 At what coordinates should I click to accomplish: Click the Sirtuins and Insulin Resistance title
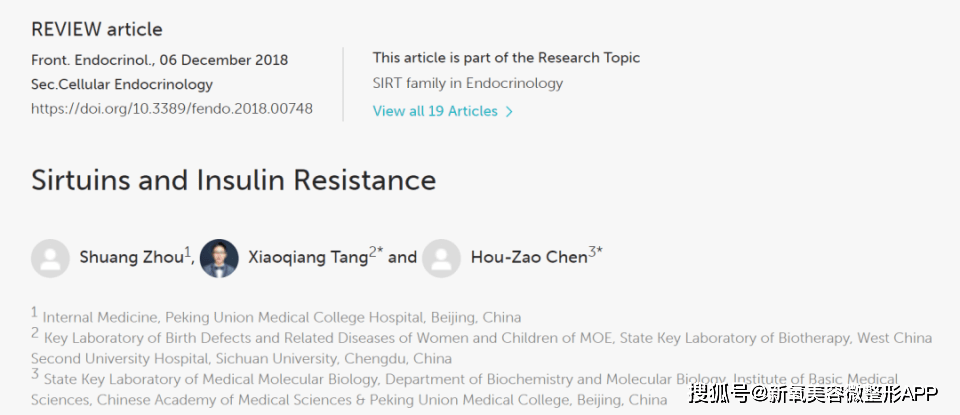(233, 180)
